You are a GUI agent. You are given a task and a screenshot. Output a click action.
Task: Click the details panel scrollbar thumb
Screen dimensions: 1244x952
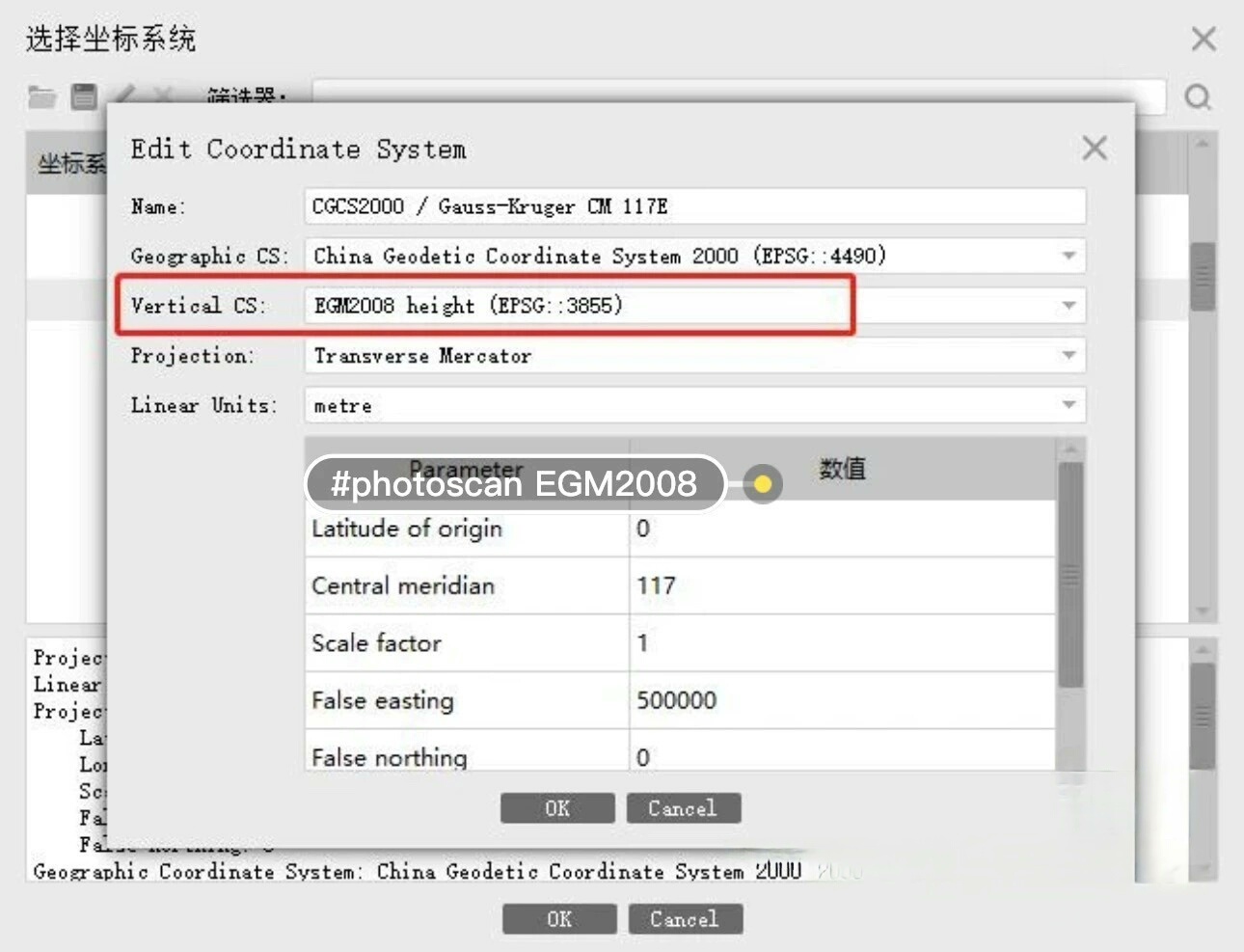tap(1203, 717)
